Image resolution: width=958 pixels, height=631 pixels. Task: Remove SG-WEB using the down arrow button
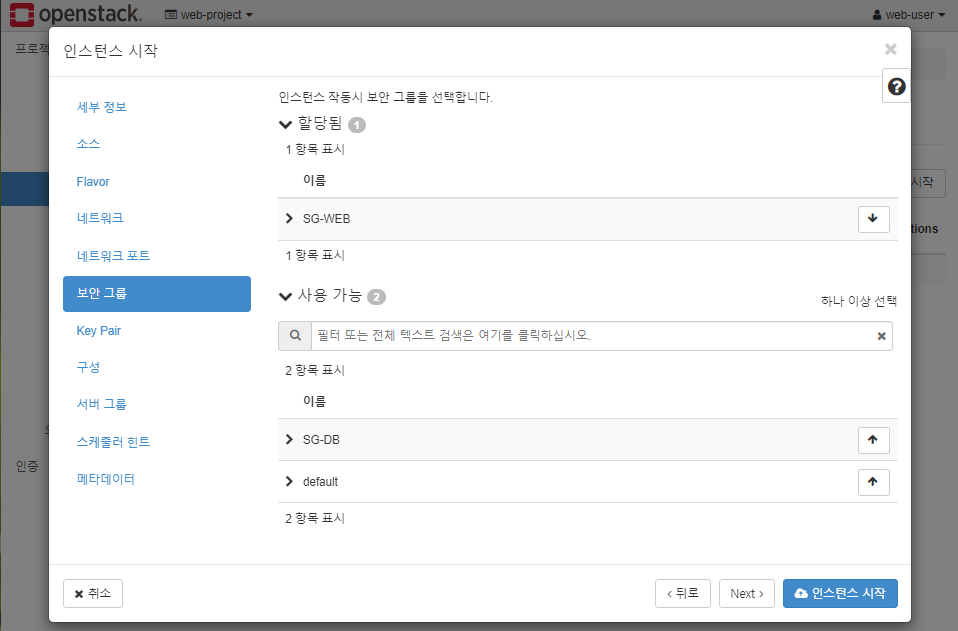[x=873, y=219]
